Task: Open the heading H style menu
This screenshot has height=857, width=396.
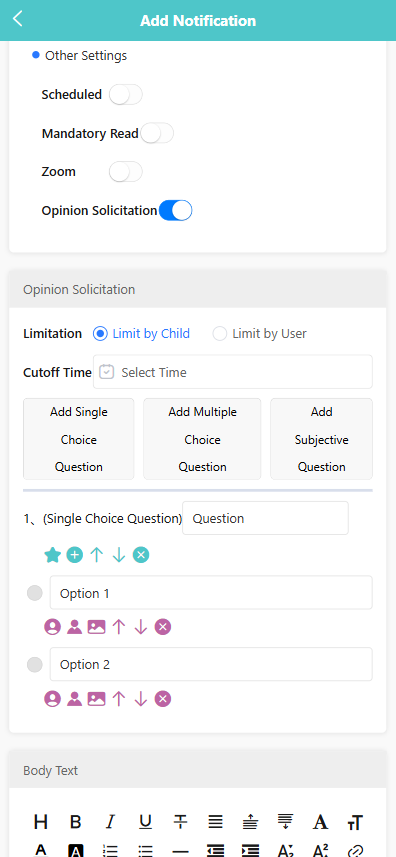Action: pyautogui.click(x=41, y=821)
